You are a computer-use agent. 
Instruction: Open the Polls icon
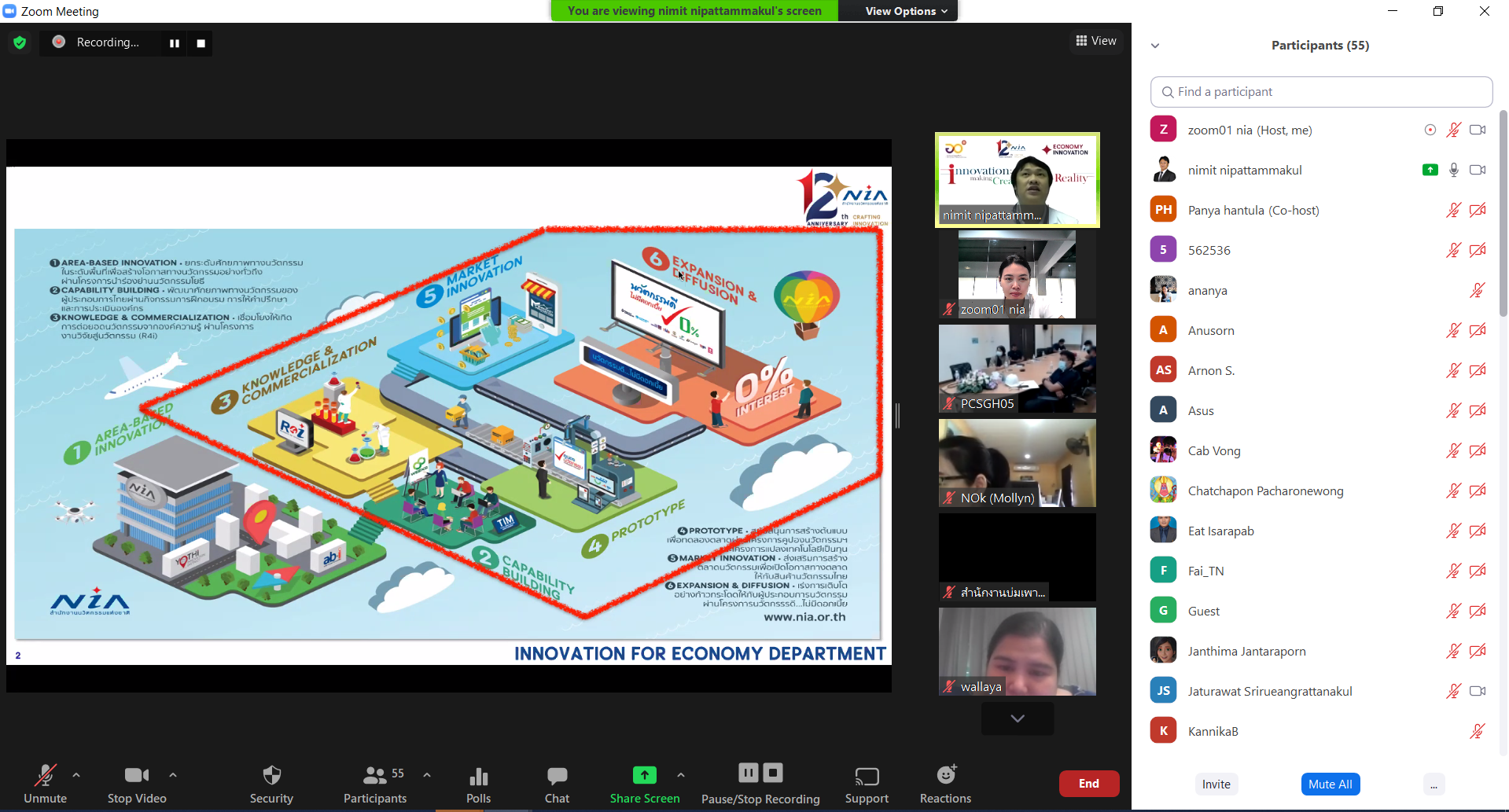[478, 776]
